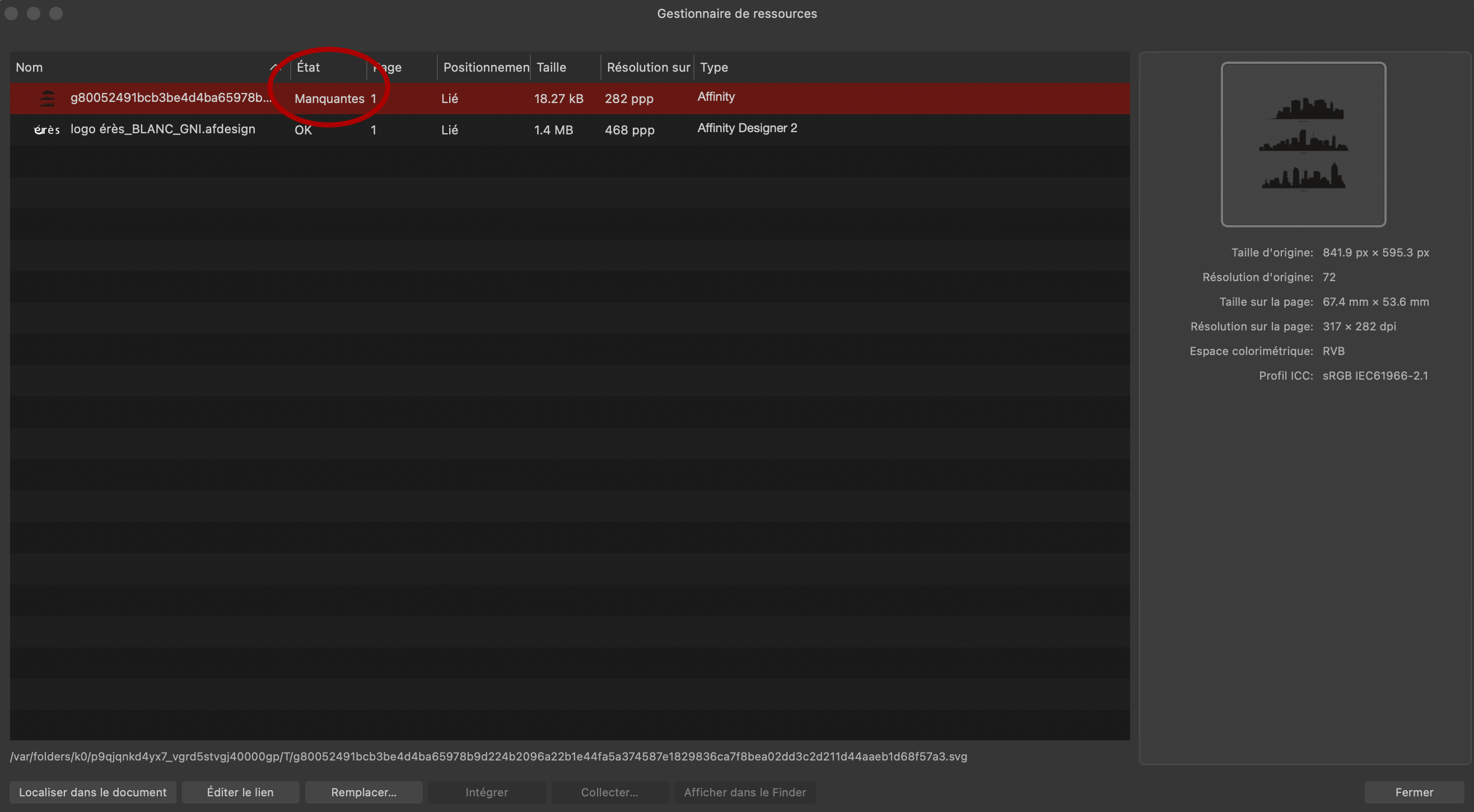Select the logo érès_BLANC_GNI.afdesign row
Screen dimensions: 1474x812
[x=570, y=130]
